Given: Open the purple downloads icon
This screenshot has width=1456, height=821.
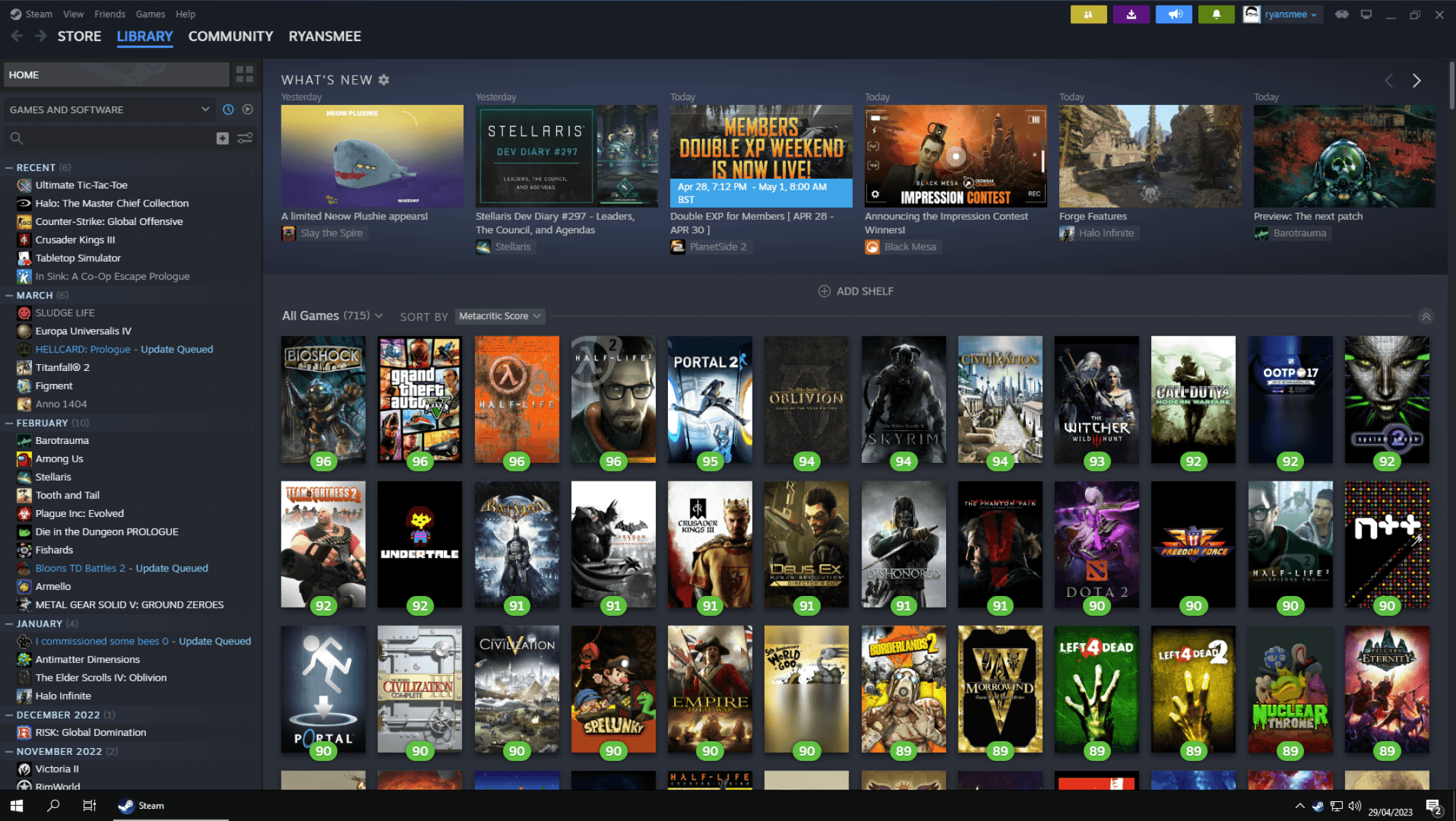Looking at the screenshot, I should coord(1131,14).
